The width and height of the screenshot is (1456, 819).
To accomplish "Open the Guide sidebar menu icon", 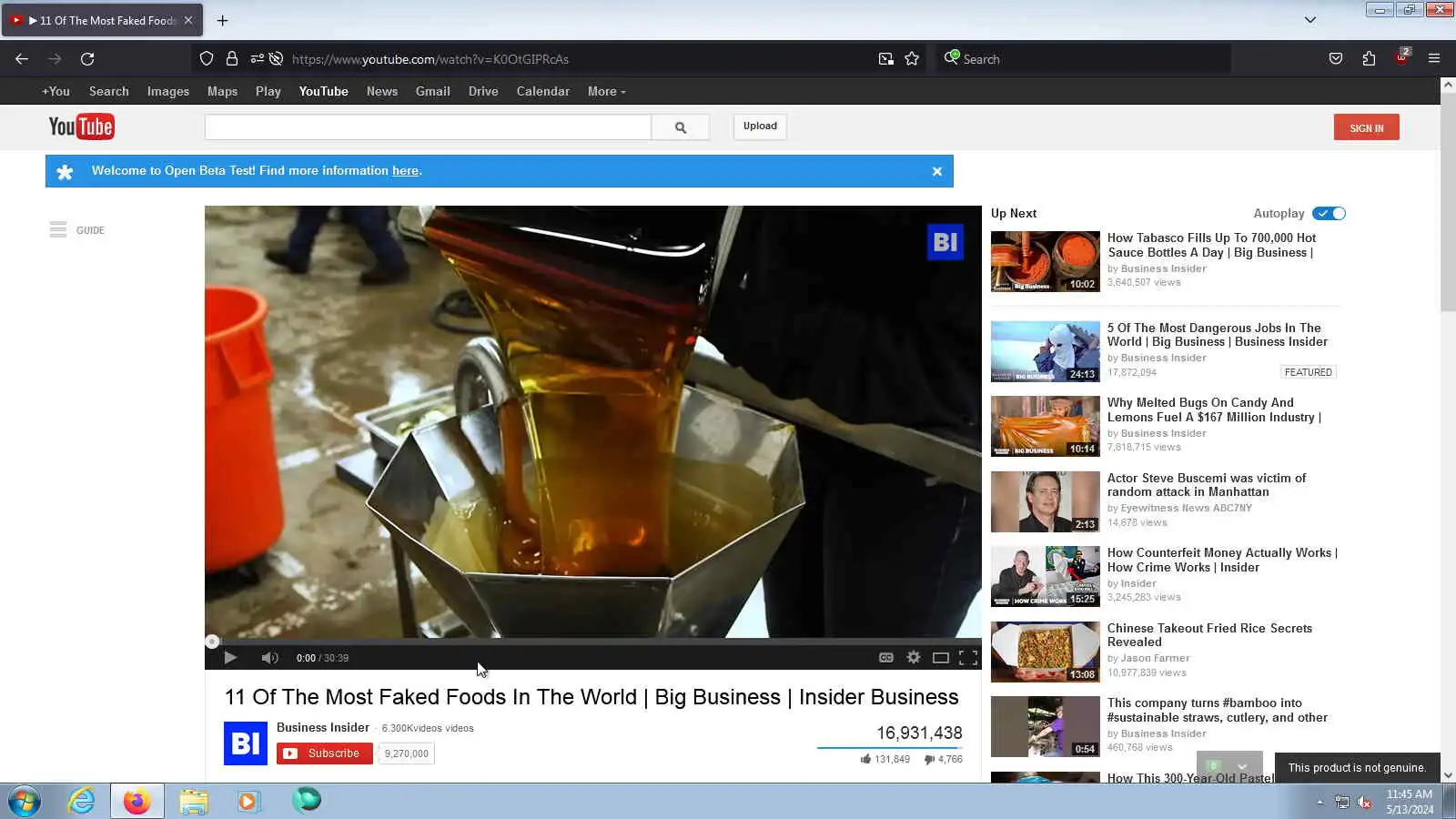I will click(58, 230).
